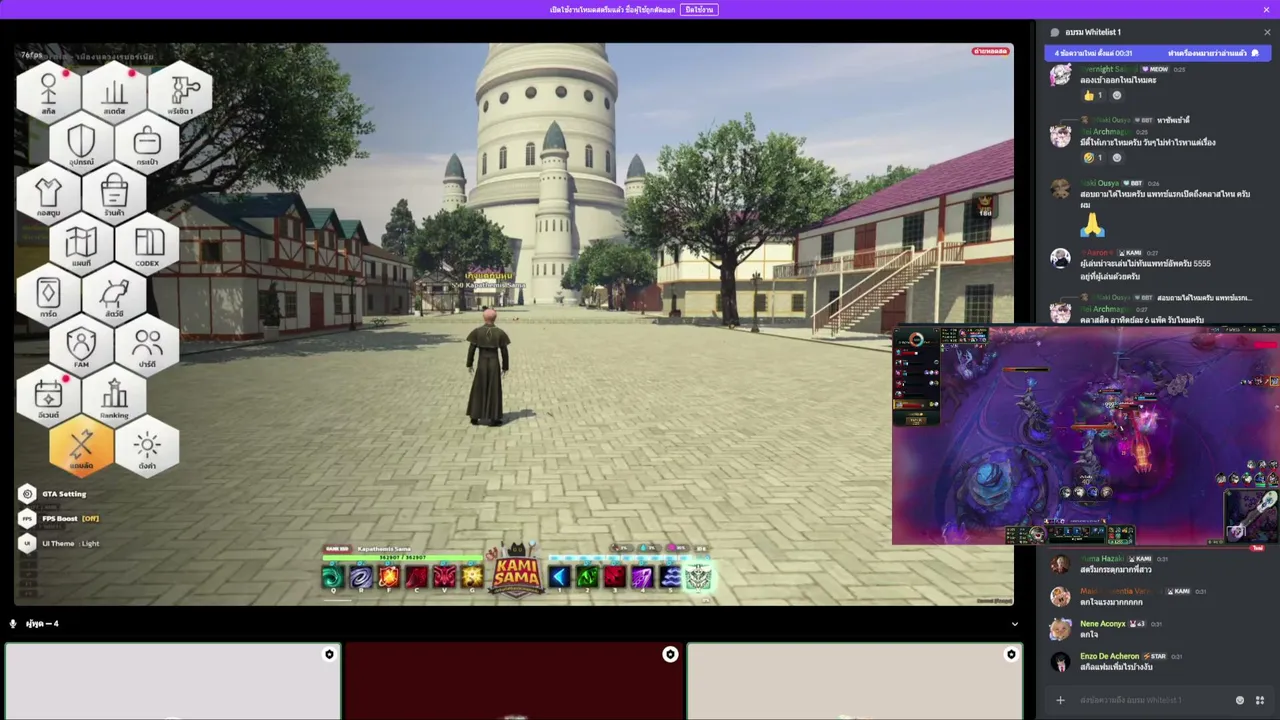Viewport: 1280px width, 720px height.
Task: Open the แผนที่ map hexagon
Action: point(81,244)
